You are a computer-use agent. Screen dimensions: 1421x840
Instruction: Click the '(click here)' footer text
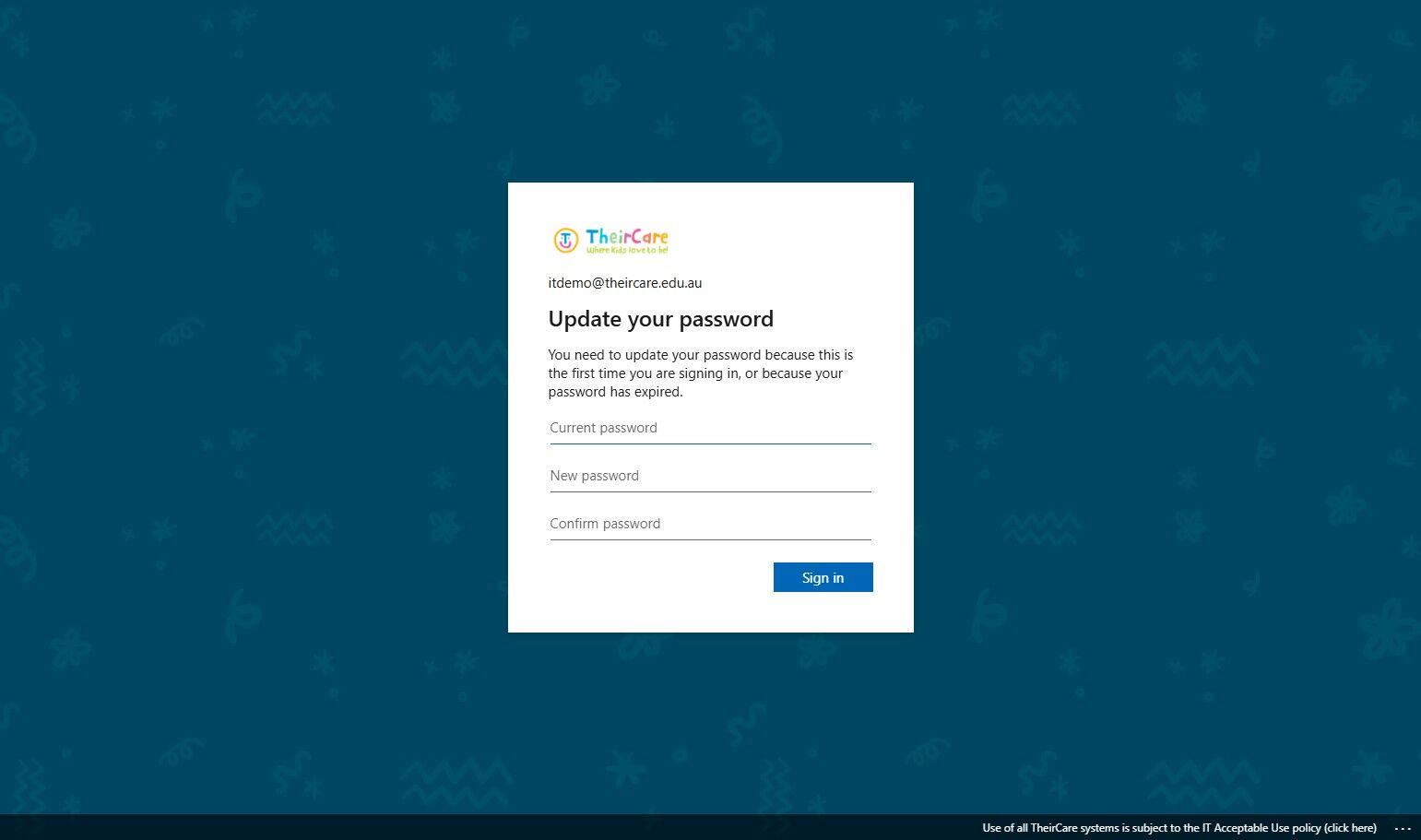coord(1350,828)
